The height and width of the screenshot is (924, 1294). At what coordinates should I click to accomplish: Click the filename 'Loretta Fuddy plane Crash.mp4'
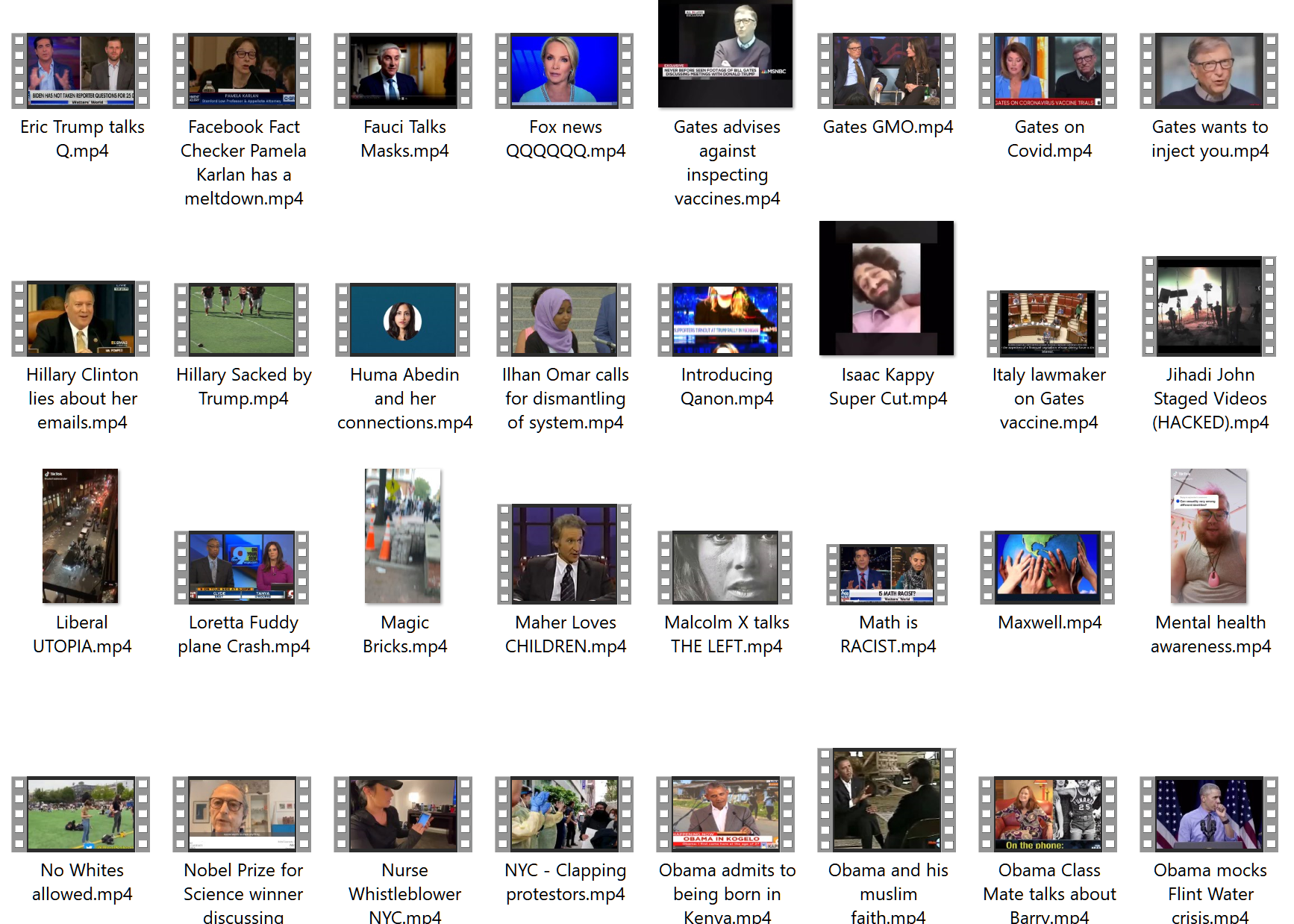pos(243,634)
